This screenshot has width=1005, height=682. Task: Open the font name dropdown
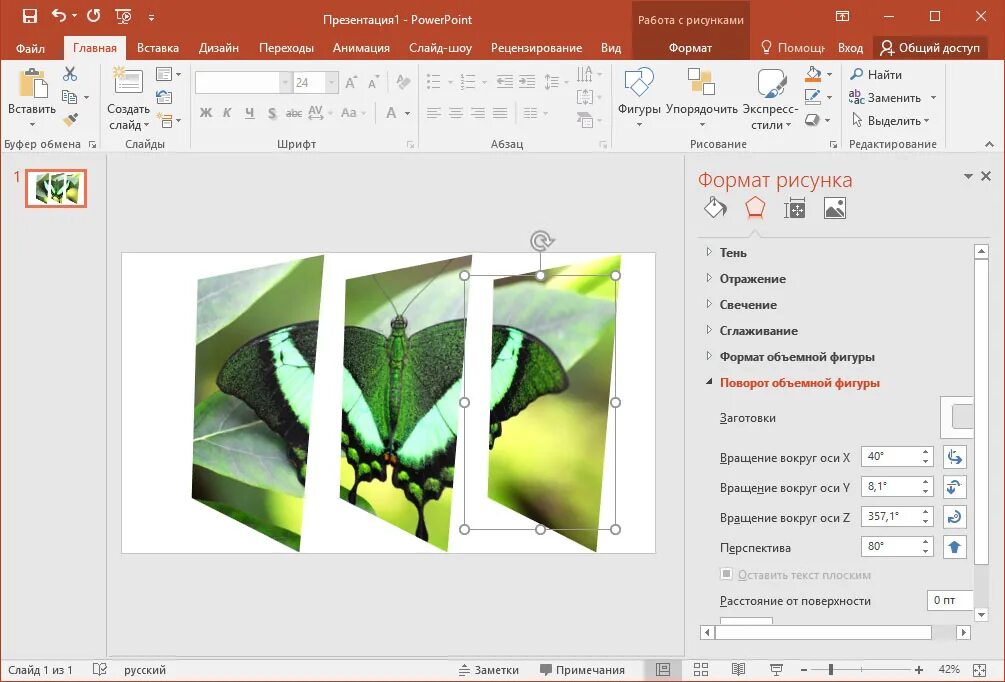tap(285, 83)
